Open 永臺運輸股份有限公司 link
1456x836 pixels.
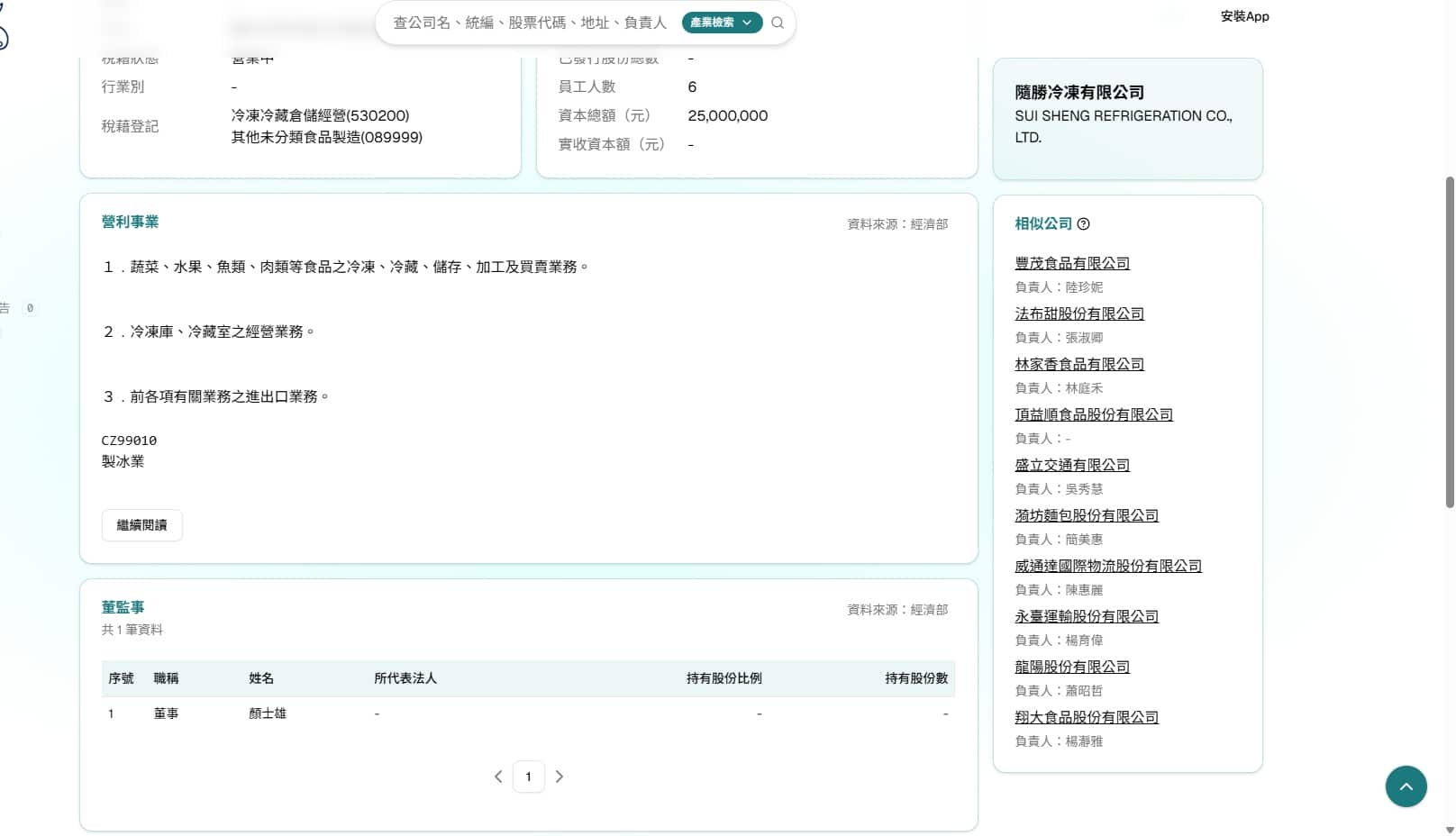(1087, 616)
